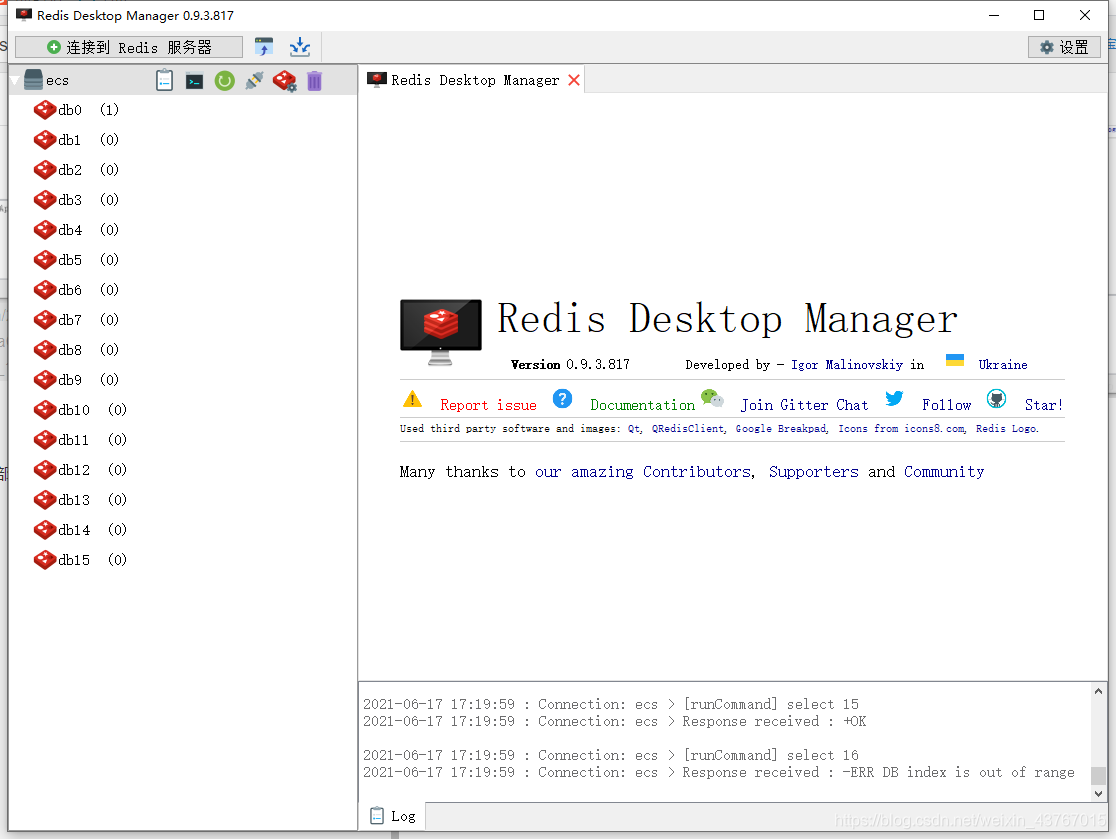Open console terminal icon for ecs

tap(194, 81)
